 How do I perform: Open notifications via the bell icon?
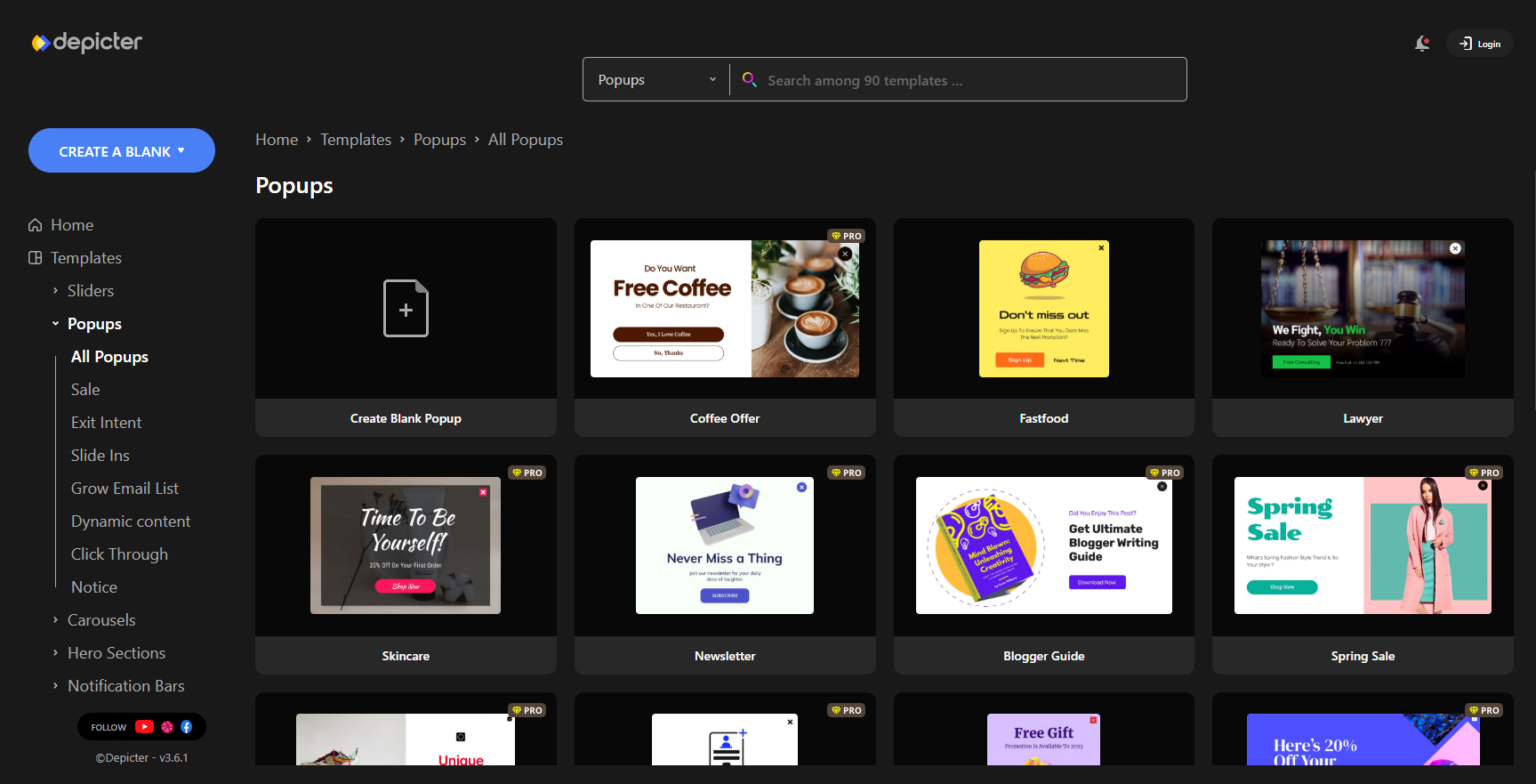(x=1421, y=44)
